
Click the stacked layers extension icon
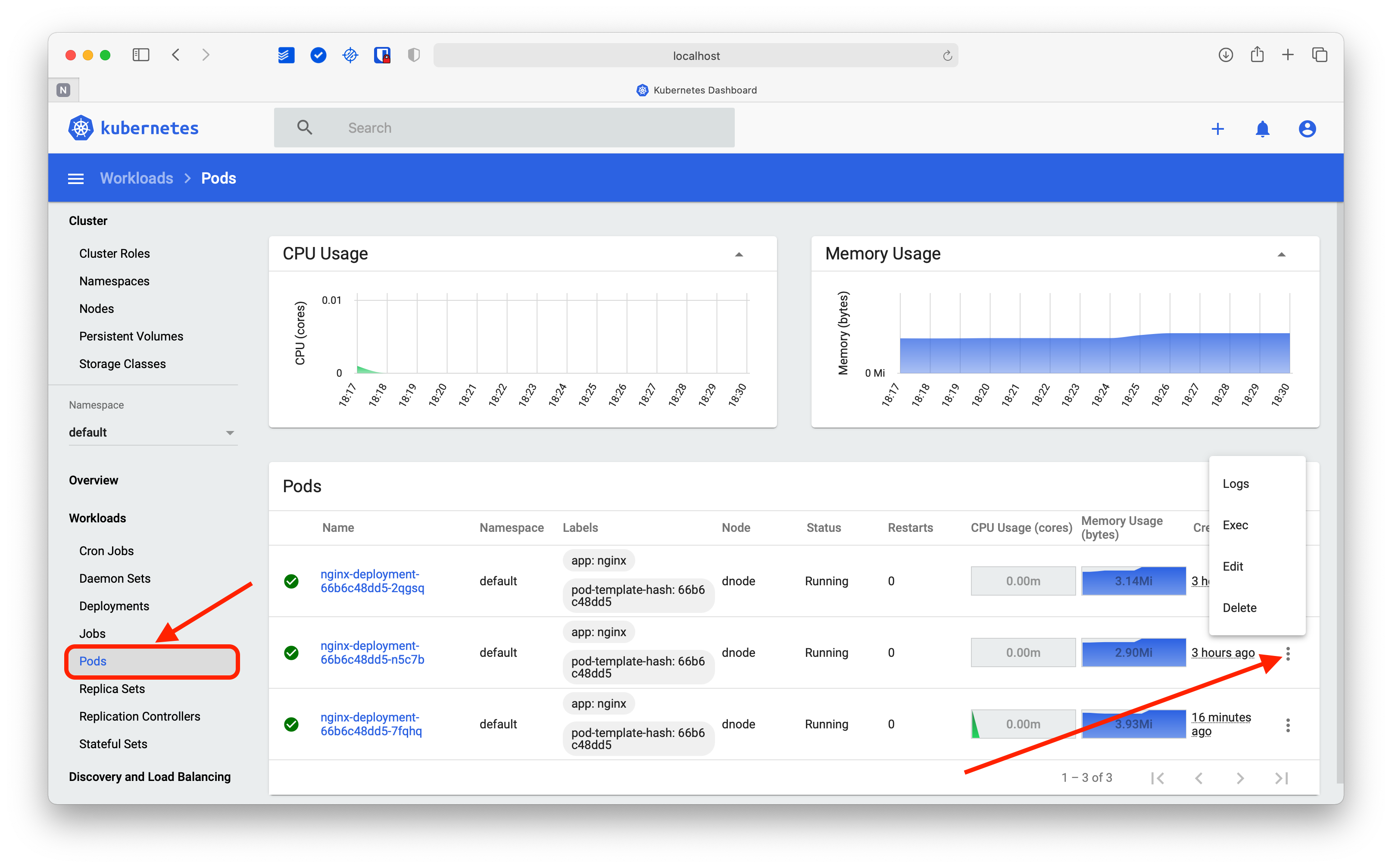coord(286,55)
